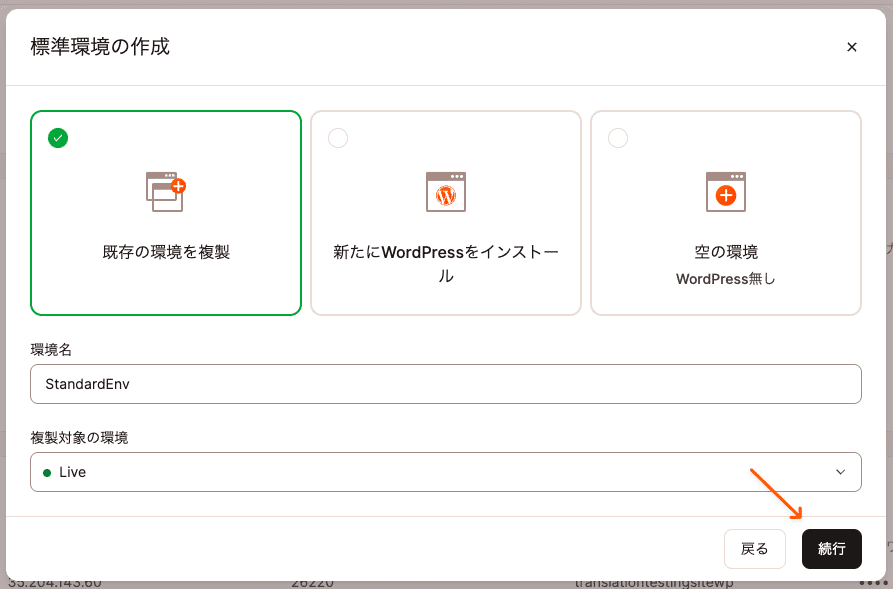
Task: Select the 空の環境 radio button
Action: point(618,138)
